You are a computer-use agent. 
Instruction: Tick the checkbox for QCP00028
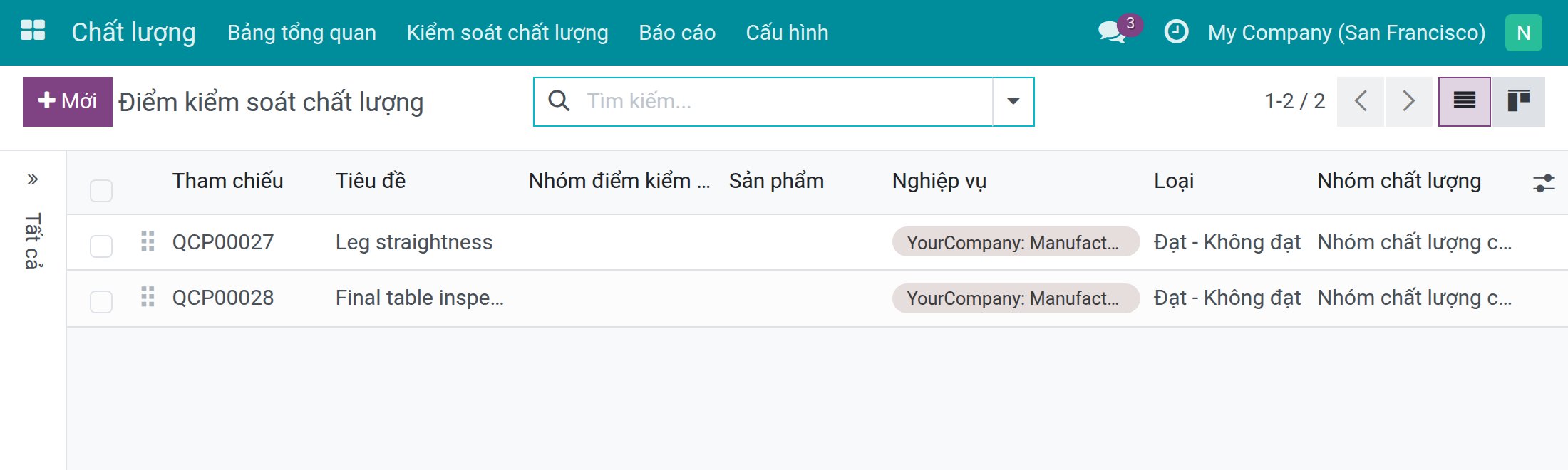pos(101,302)
